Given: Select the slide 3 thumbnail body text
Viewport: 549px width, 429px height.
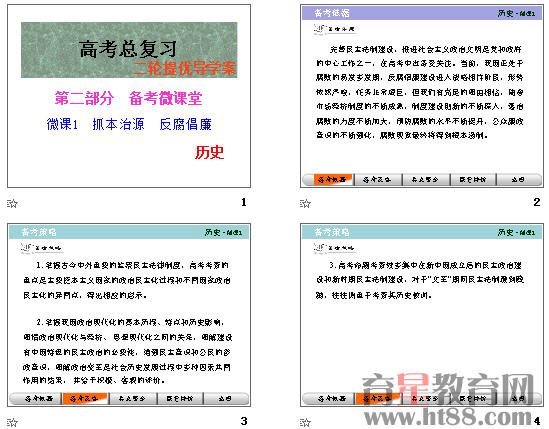Looking at the screenshot, I should [127, 323].
